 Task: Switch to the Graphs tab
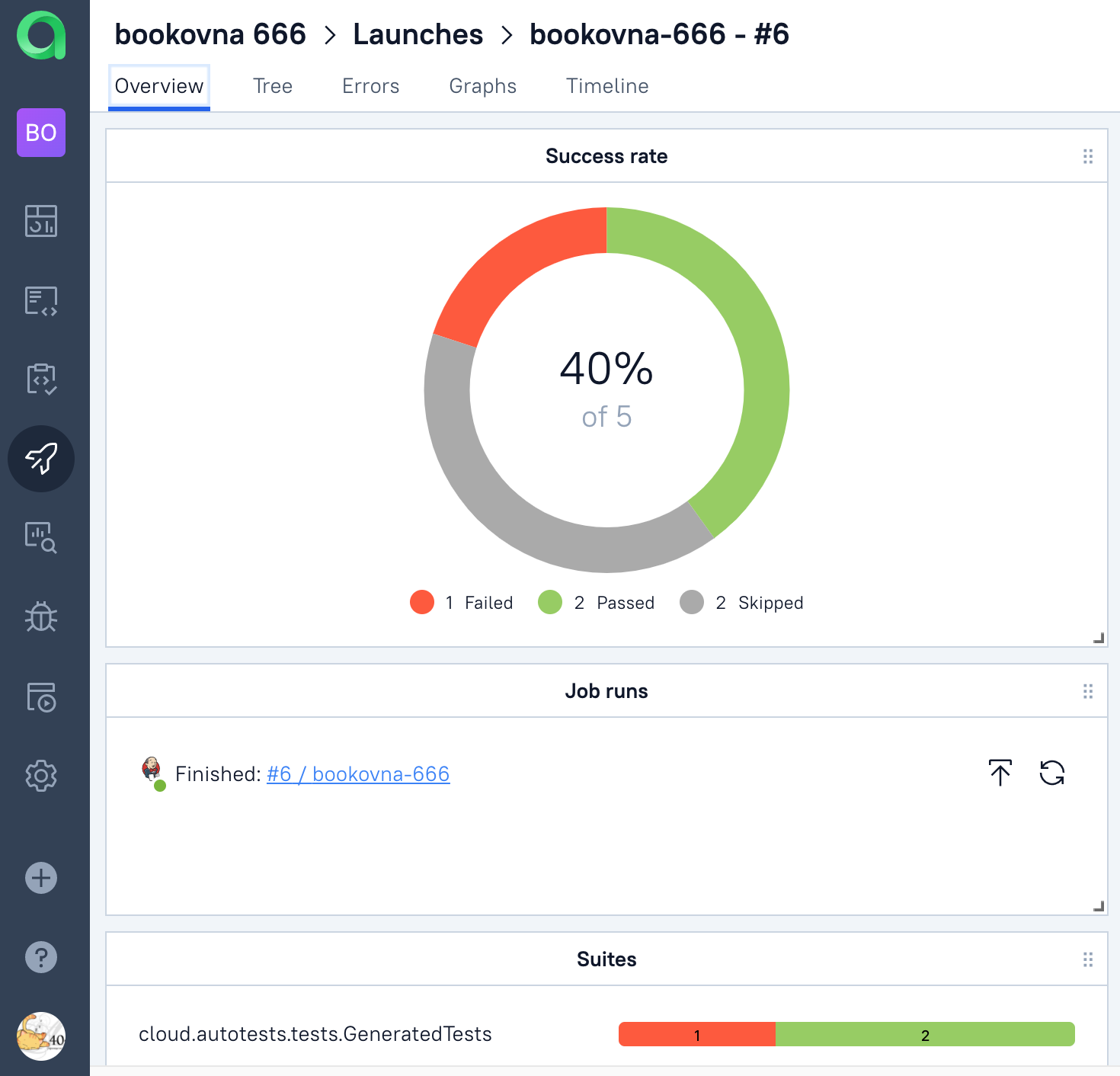pos(483,86)
